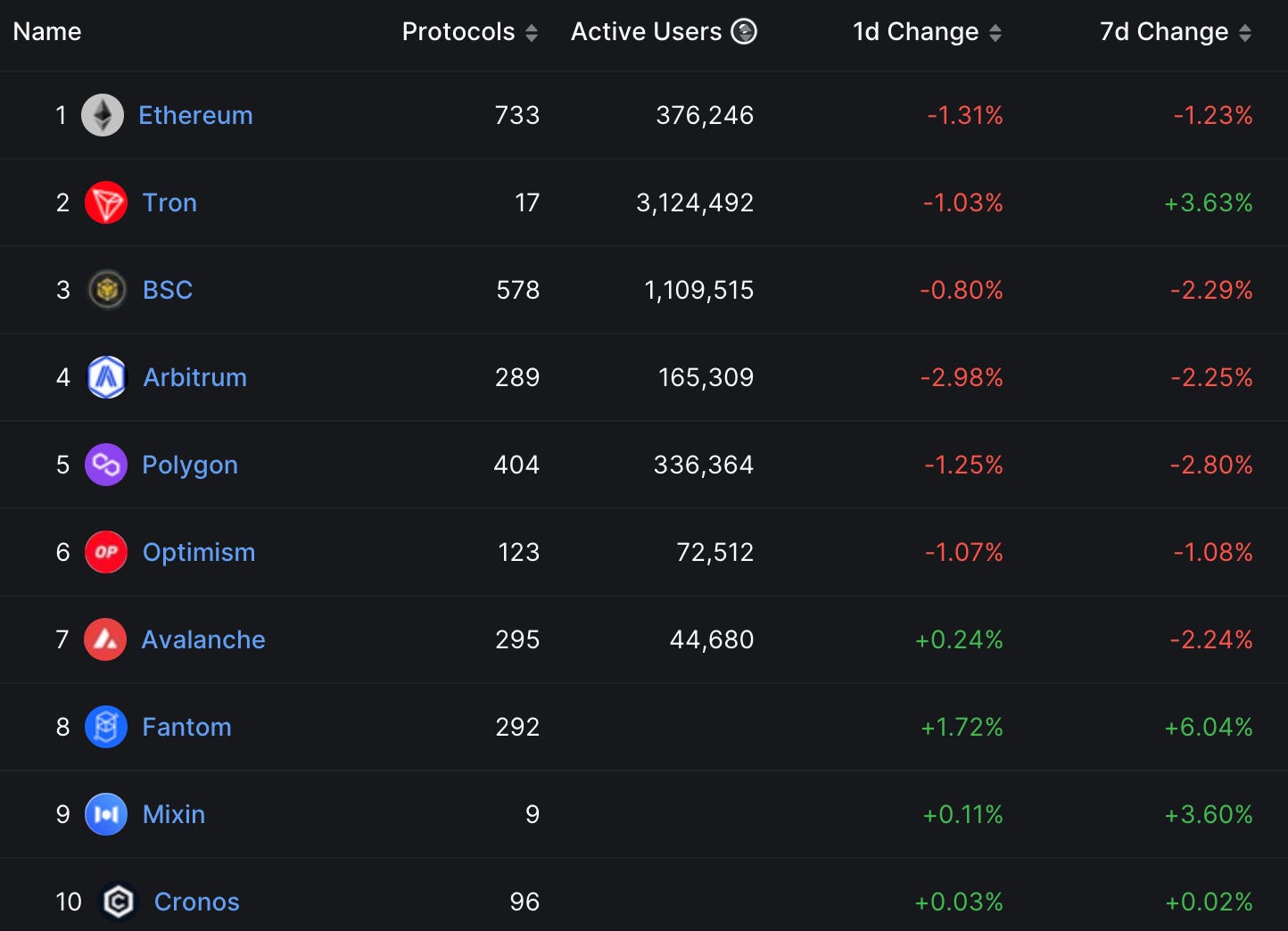Select BSC's active users 1,109,515
1288x931 pixels.
click(699, 290)
